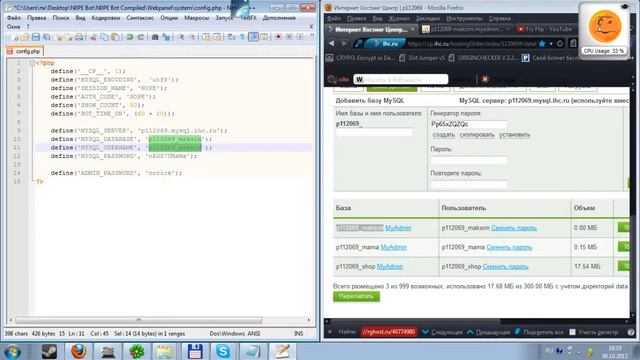Open the Кодировки menu in Notepad++
640x360 pixels.
[x=106, y=18]
